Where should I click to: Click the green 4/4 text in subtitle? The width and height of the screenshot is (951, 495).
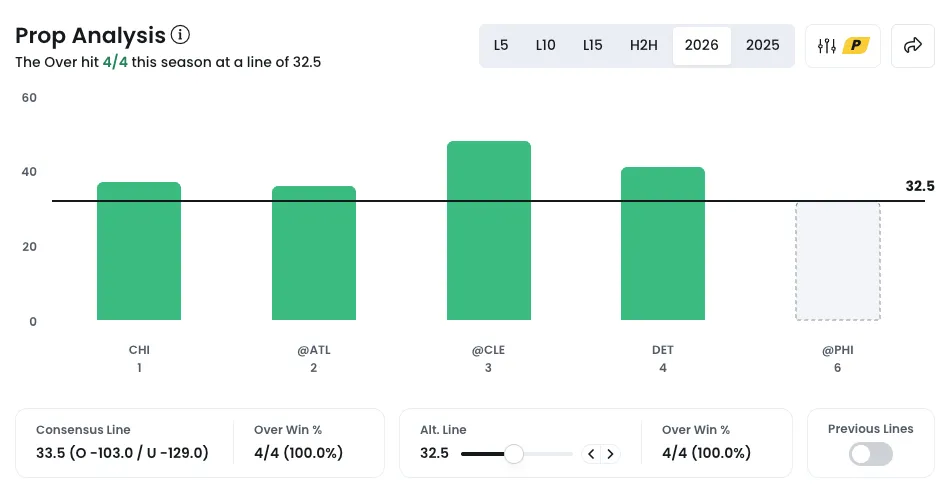pyautogui.click(x=115, y=62)
